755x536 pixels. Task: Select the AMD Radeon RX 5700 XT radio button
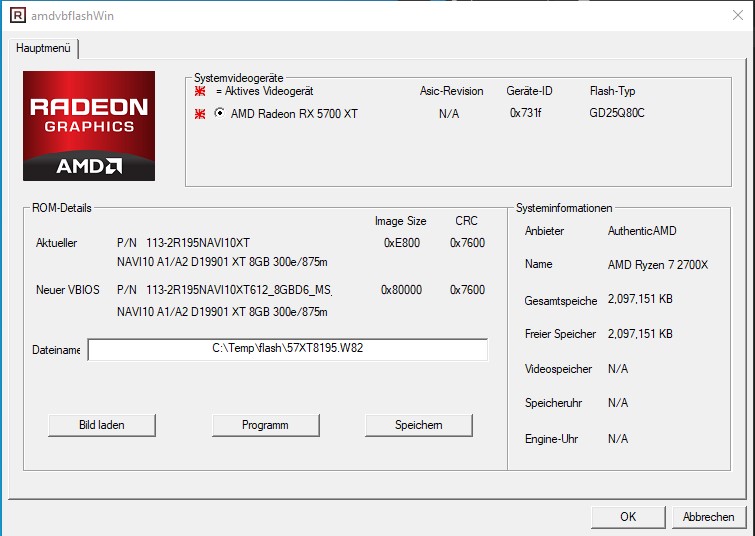click(x=220, y=113)
